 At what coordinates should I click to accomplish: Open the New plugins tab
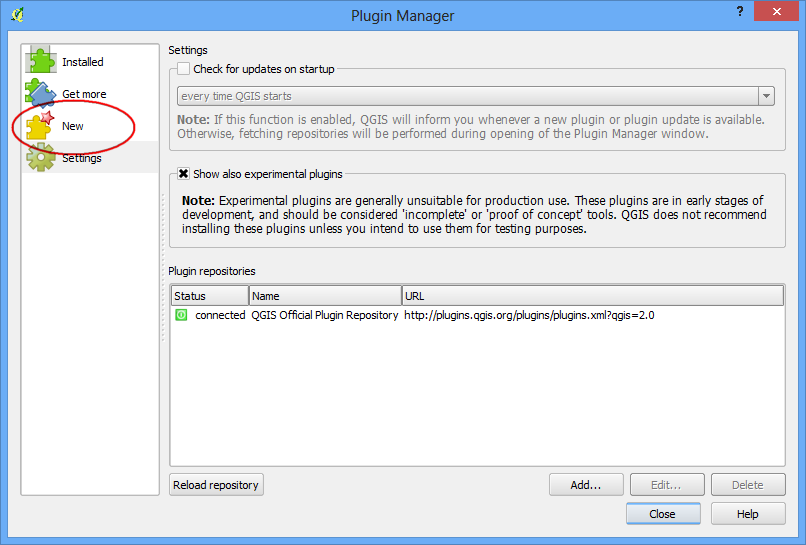(72, 126)
